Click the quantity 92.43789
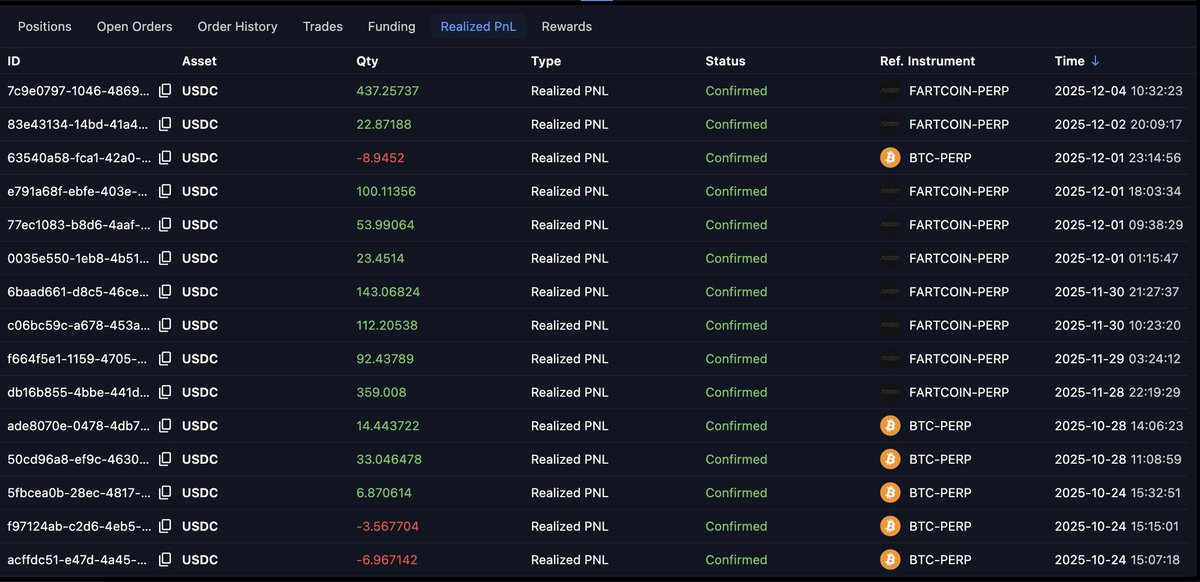The image size is (1200, 582). (x=385, y=359)
